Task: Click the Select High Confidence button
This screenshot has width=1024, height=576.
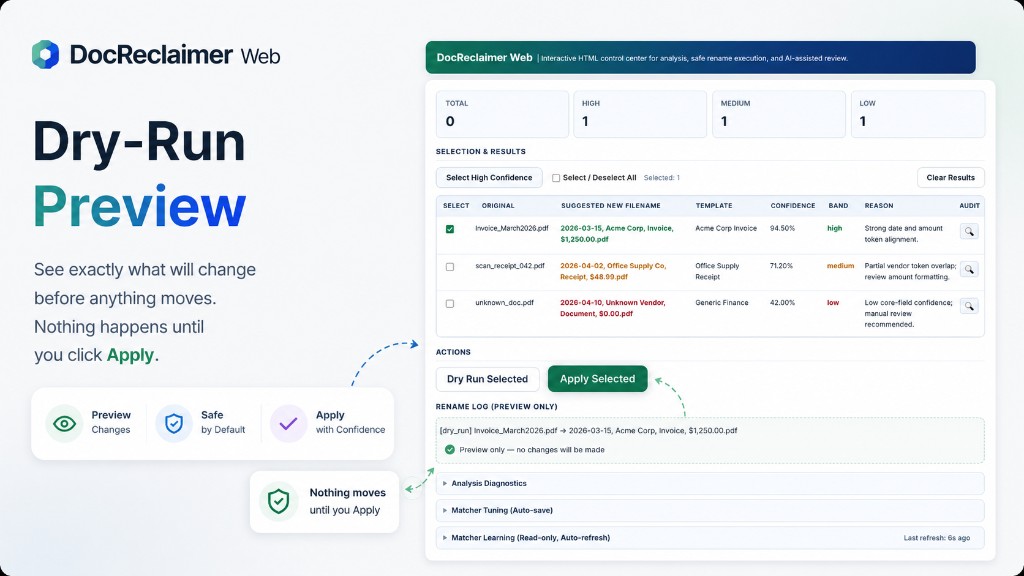Action: click(489, 178)
